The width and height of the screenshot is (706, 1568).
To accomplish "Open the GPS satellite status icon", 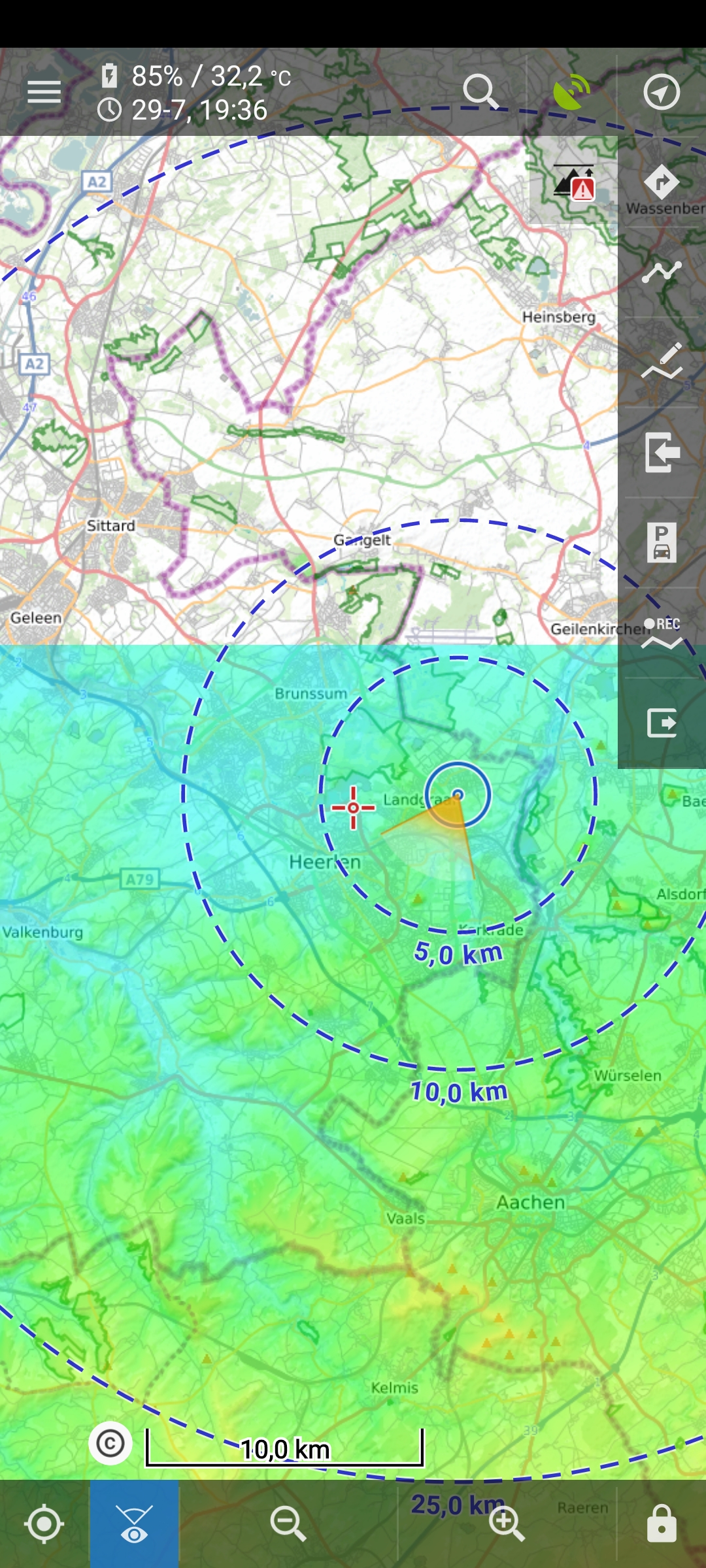I will (571, 92).
